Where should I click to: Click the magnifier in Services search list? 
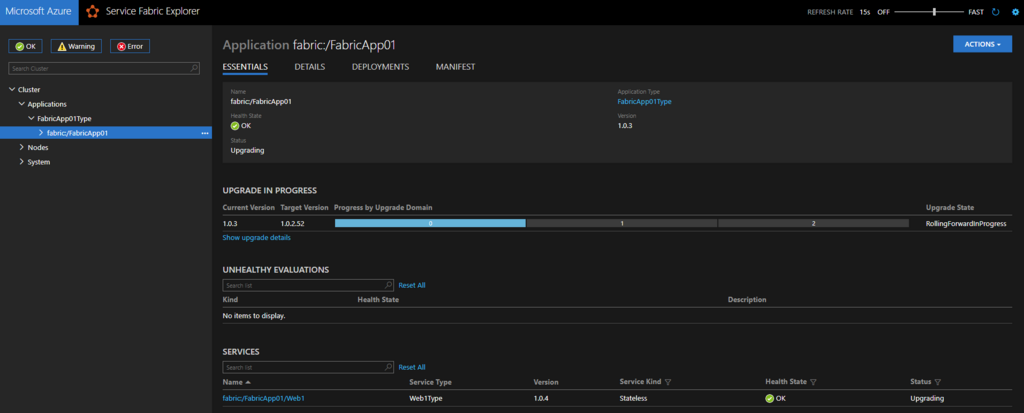click(x=389, y=367)
